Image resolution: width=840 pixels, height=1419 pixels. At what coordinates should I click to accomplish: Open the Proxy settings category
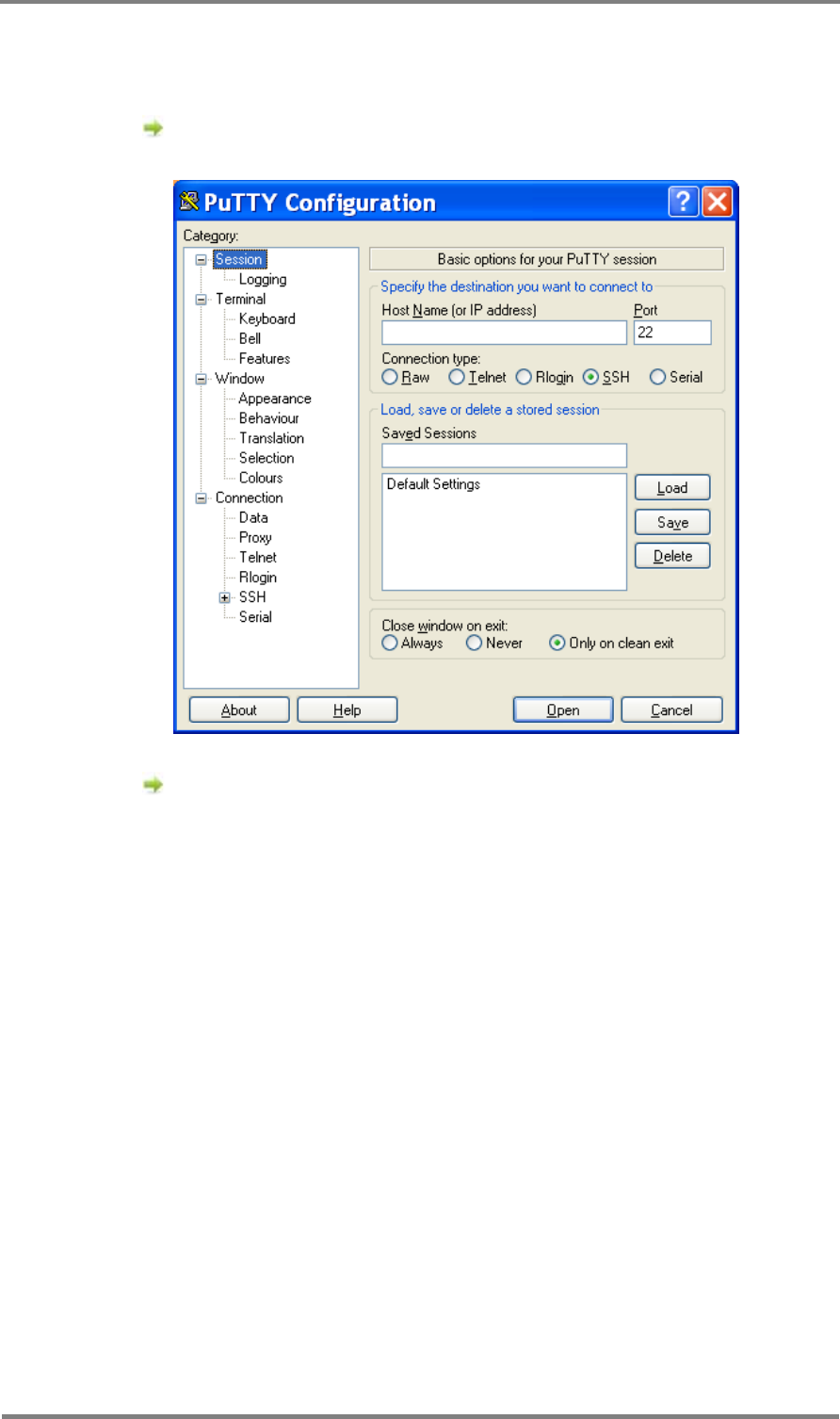pyautogui.click(x=255, y=537)
